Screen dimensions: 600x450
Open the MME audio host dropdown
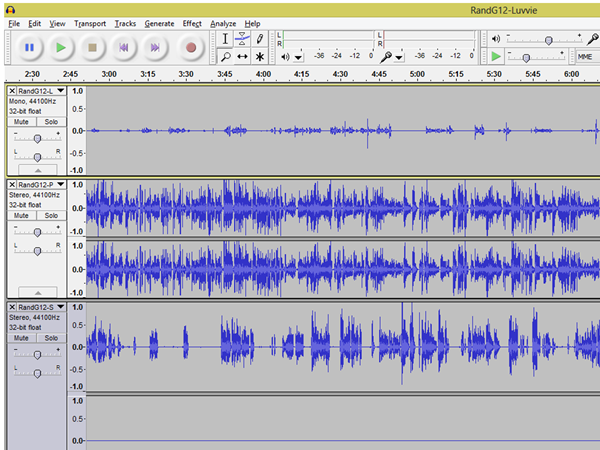coord(588,57)
